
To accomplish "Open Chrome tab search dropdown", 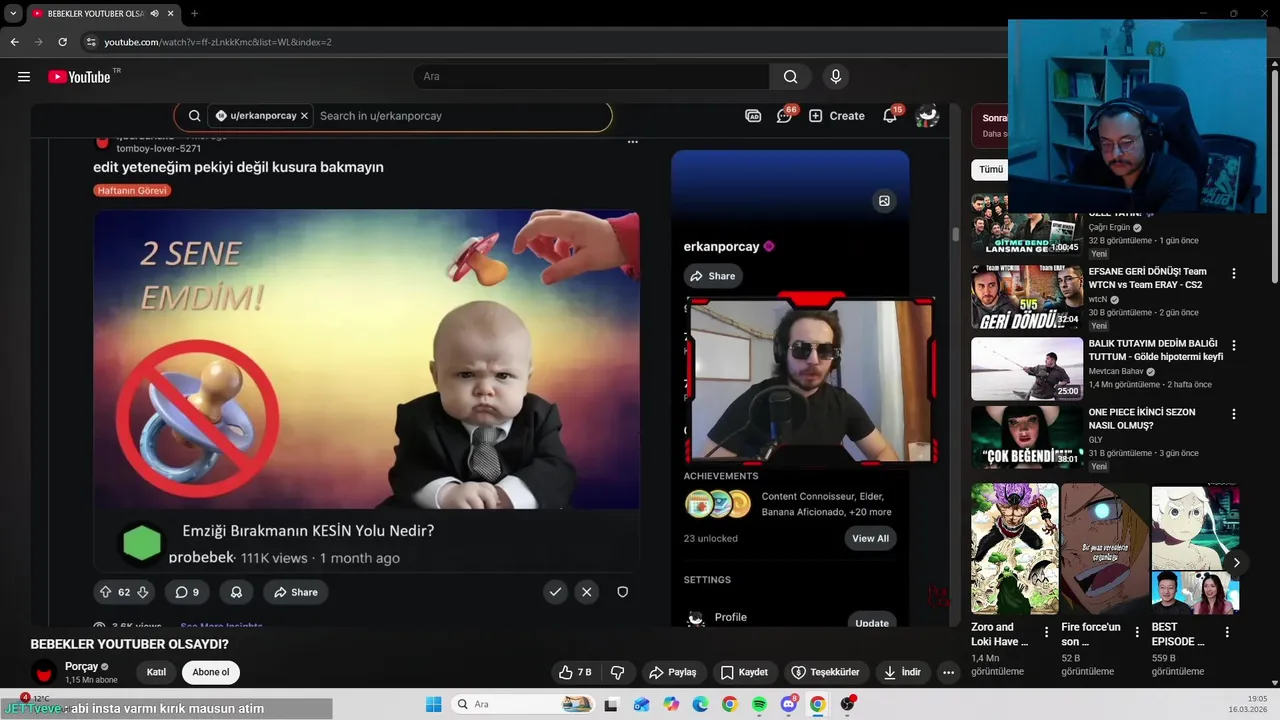I will click(13, 13).
